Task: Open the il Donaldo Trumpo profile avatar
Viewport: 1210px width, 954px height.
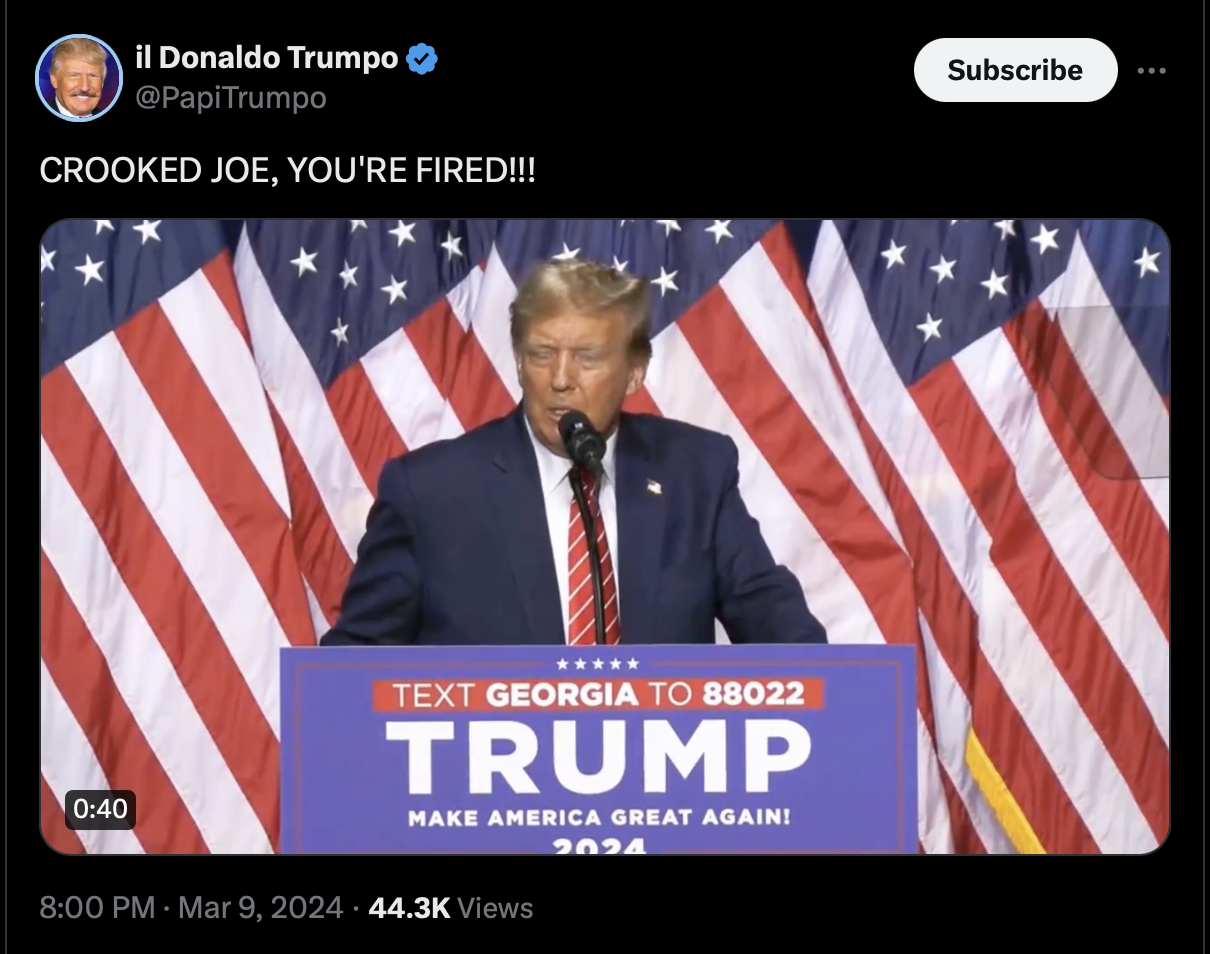Action: tap(79, 78)
